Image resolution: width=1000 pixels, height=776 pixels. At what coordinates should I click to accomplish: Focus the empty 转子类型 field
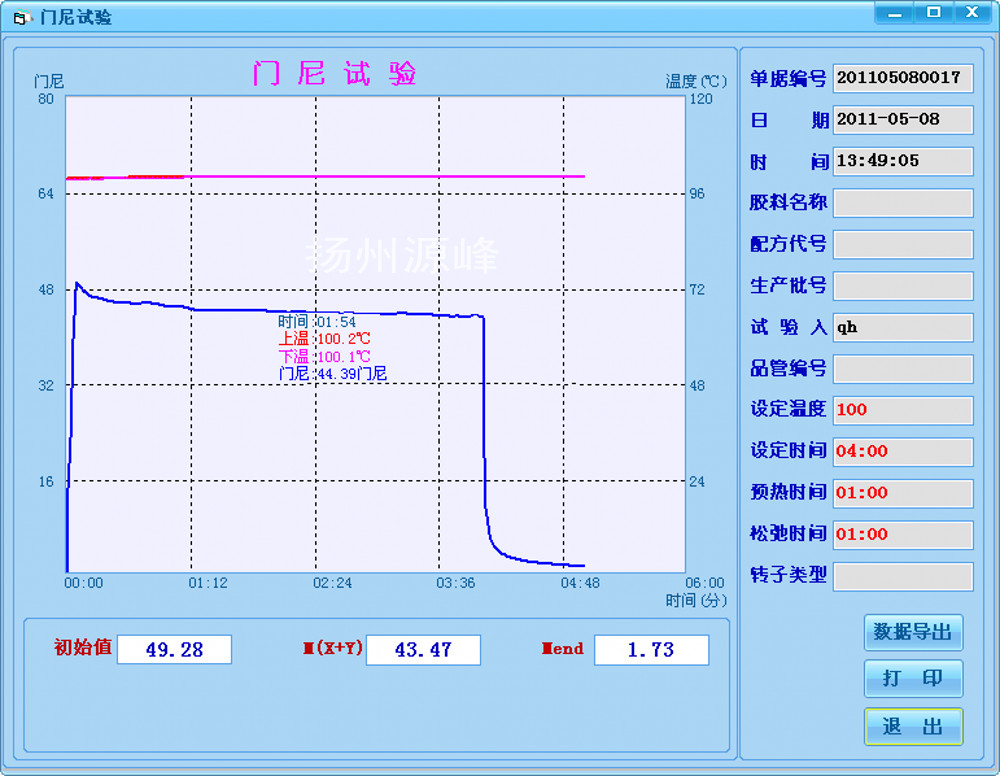click(903, 576)
